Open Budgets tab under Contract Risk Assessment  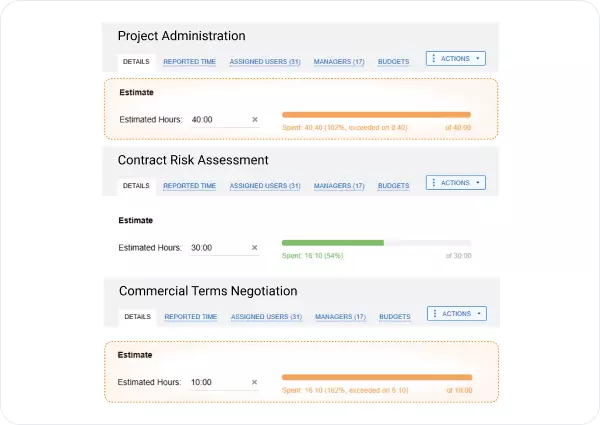coord(393,186)
